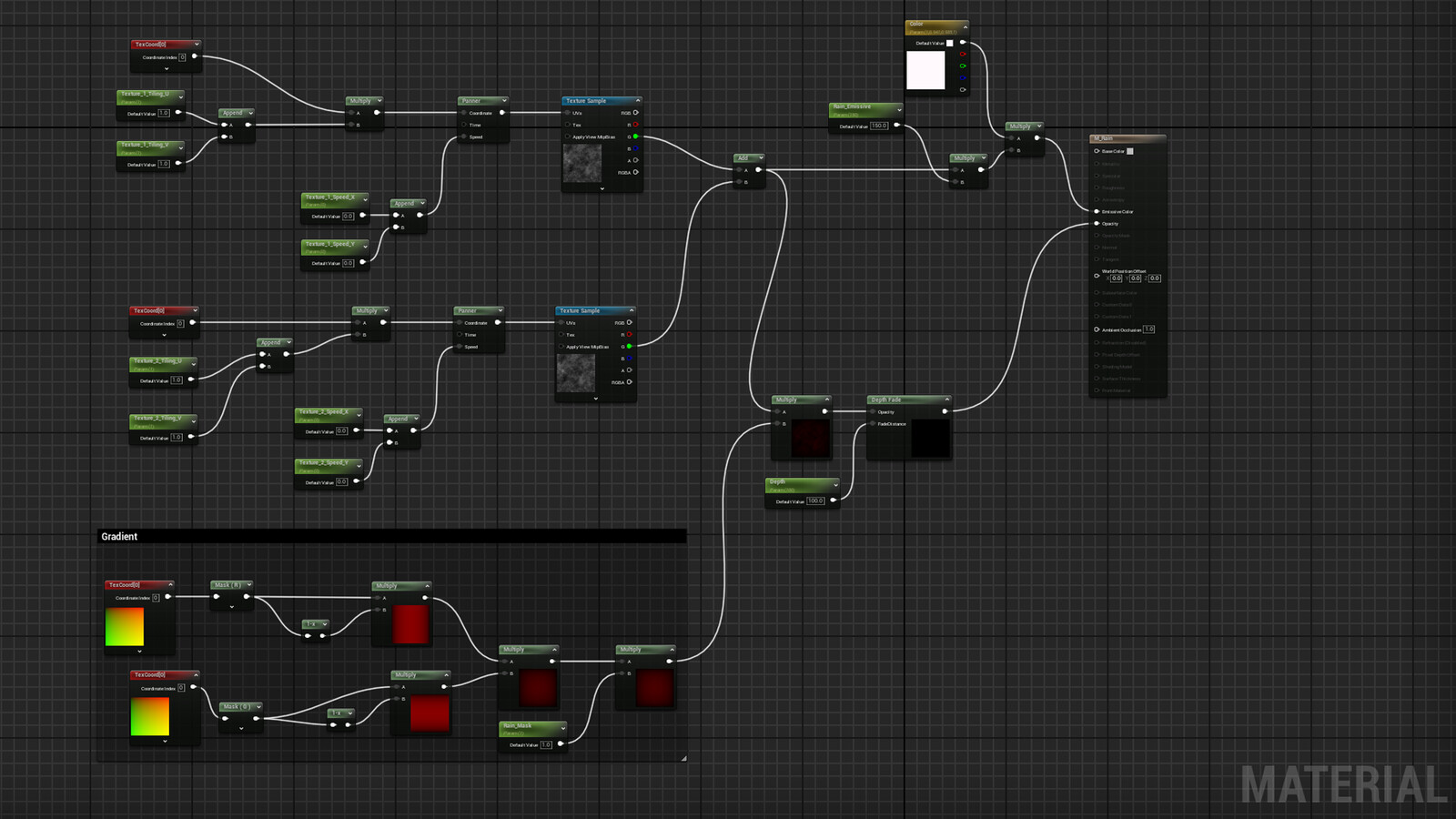
Task: Click the Texture_1_Tiling_U output pin
Action: [x=178, y=113]
